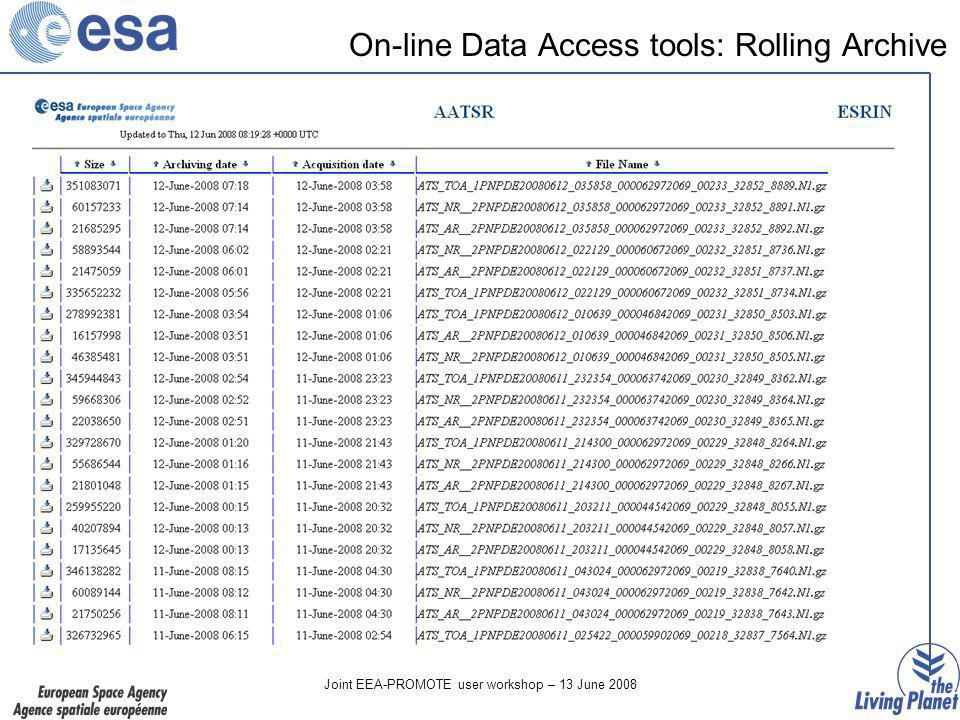Viewport: 960px width, 720px height.
Task: Click the download icon in the 60157233 row
Action: click(47, 207)
